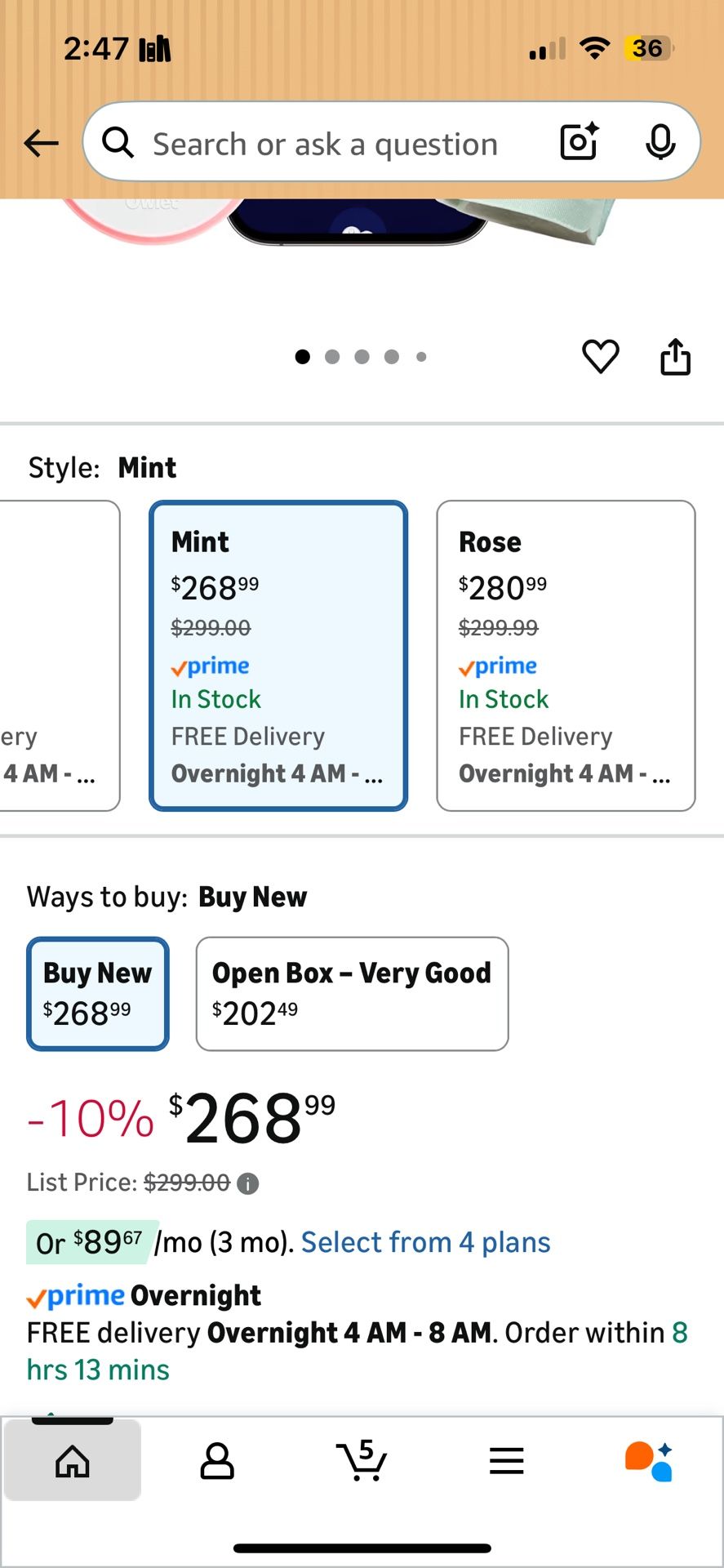724x1568 pixels.
Task: Open camera lens search icon
Action: point(580,142)
